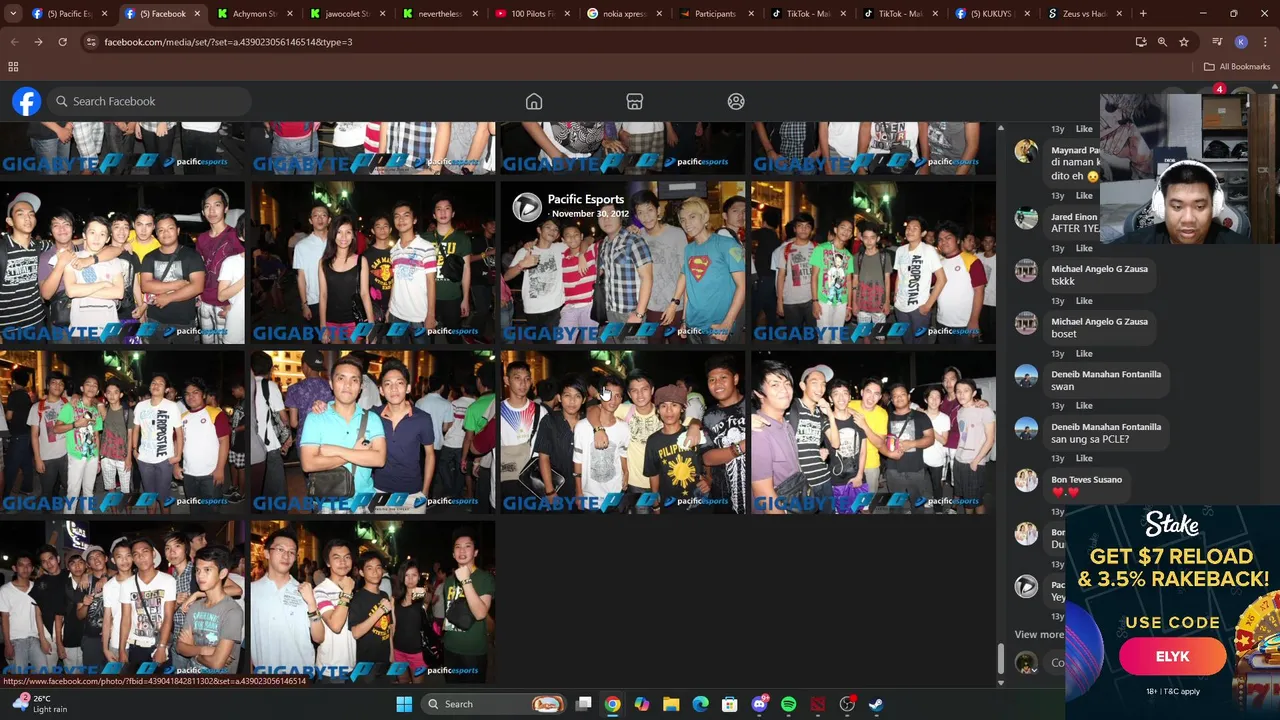Click the page scrollbar down arrow

tap(1001, 683)
